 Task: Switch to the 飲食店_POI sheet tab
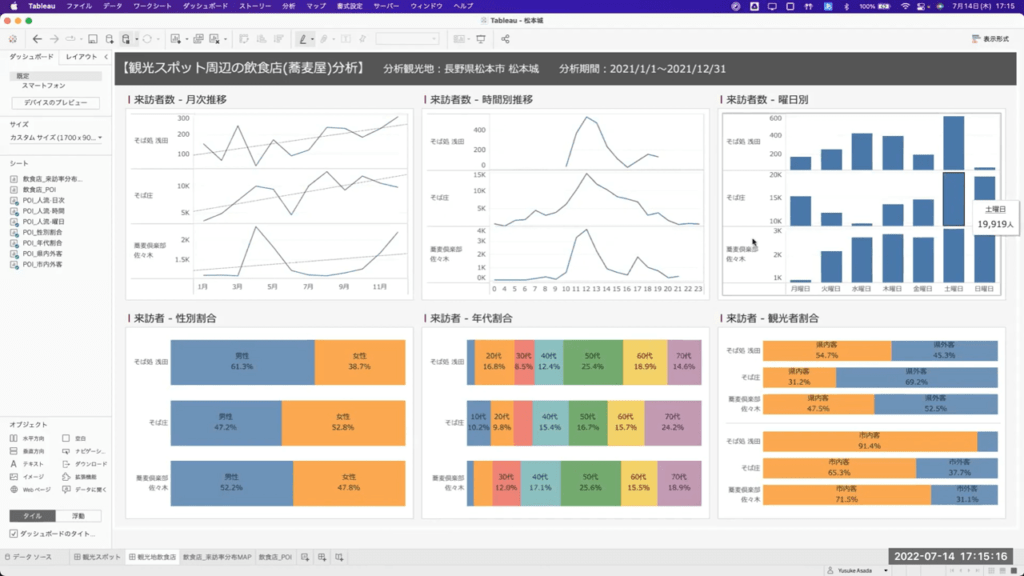tap(275, 556)
